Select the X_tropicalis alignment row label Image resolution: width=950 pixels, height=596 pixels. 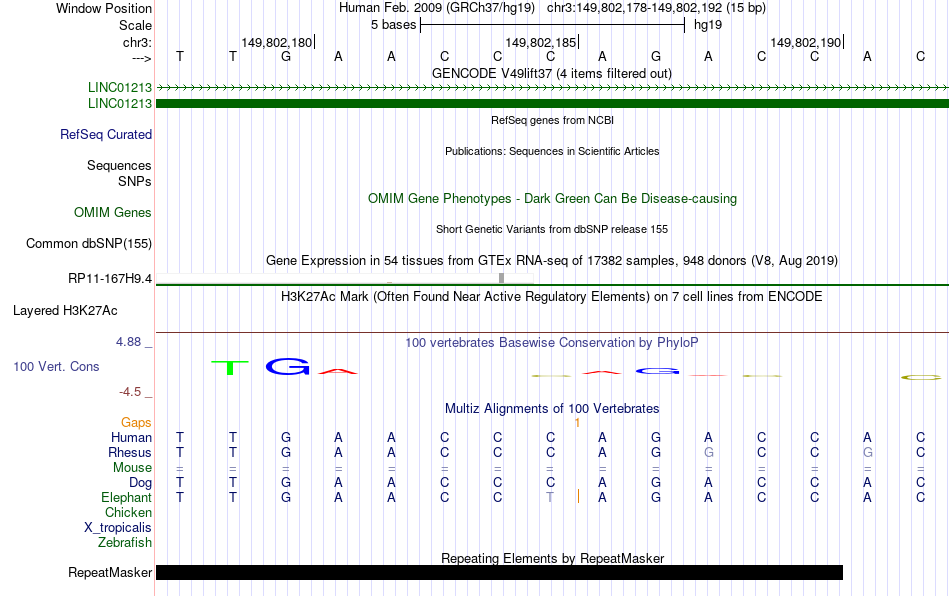tap(118, 528)
